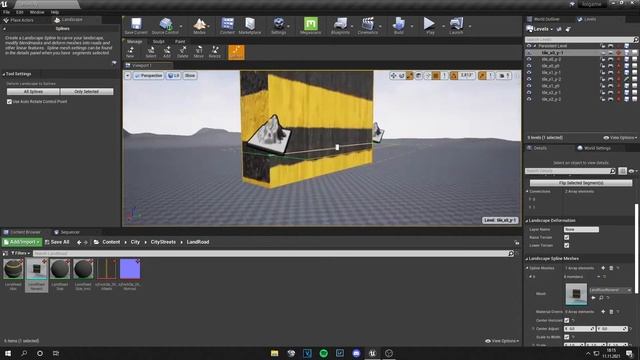Click the Save All button
The image size is (640, 360).
(57, 242)
